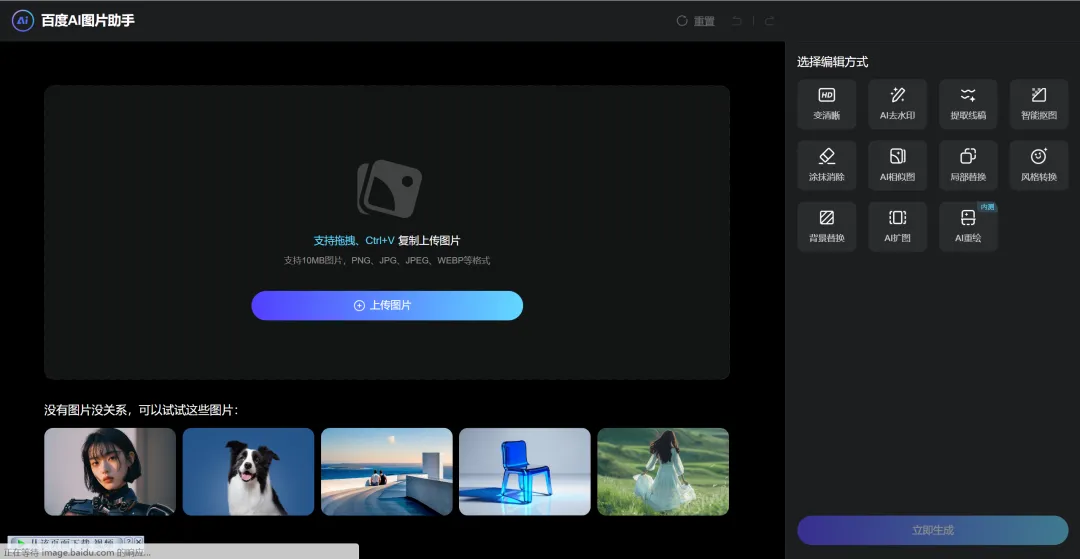Select the 背景替换 background replace tool

826,226
